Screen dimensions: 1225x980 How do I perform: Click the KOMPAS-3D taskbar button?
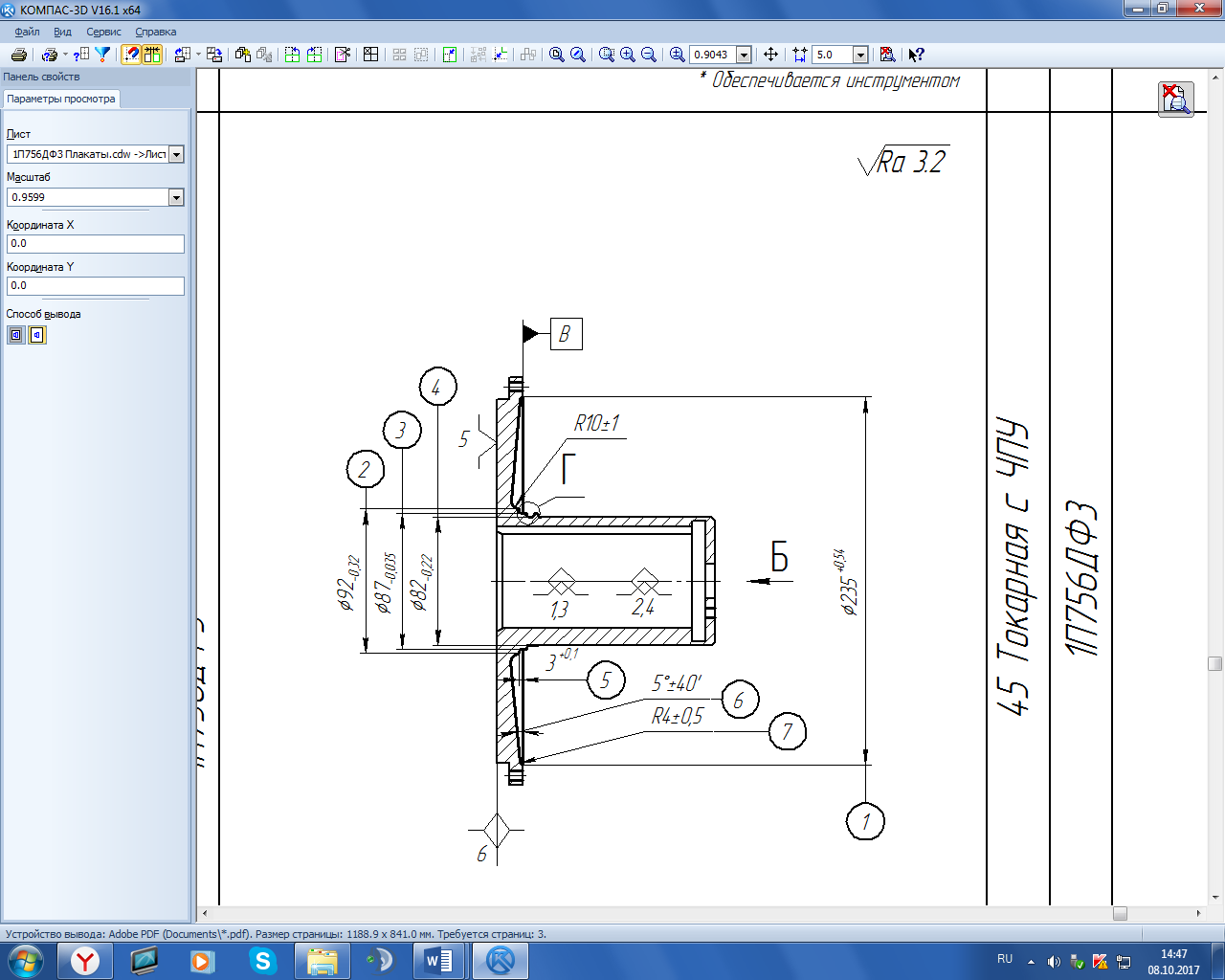[501, 961]
